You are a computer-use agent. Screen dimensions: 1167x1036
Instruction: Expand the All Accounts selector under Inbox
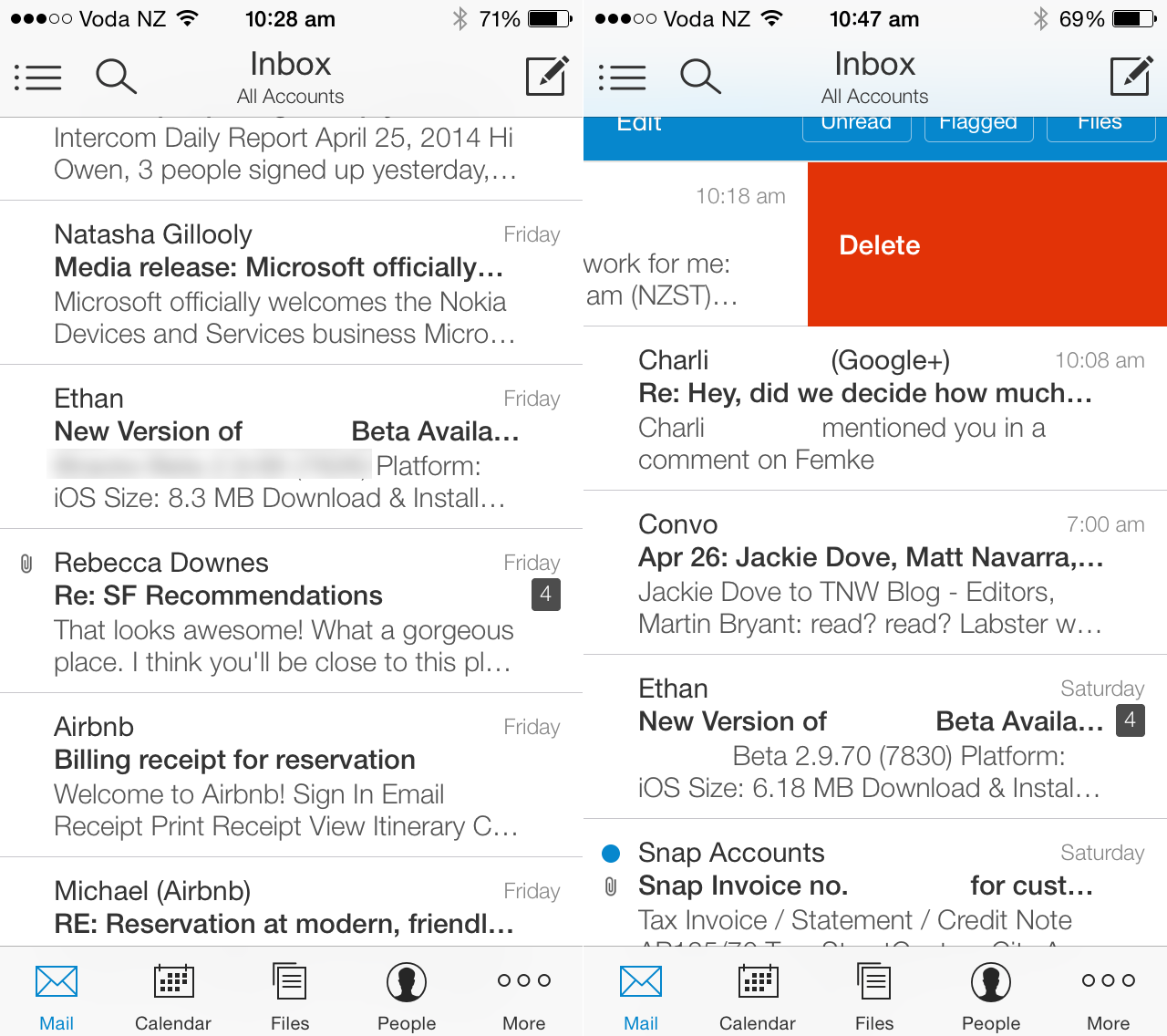pyautogui.click(x=290, y=95)
